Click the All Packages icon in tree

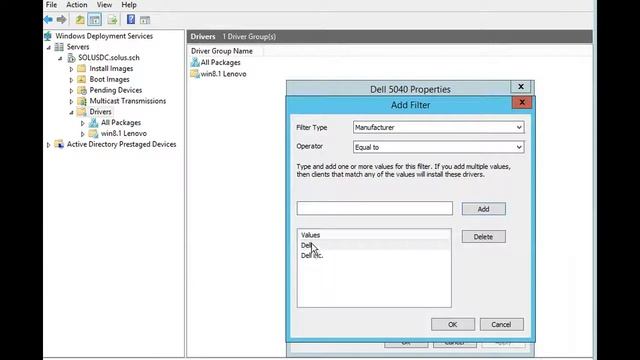93,122
